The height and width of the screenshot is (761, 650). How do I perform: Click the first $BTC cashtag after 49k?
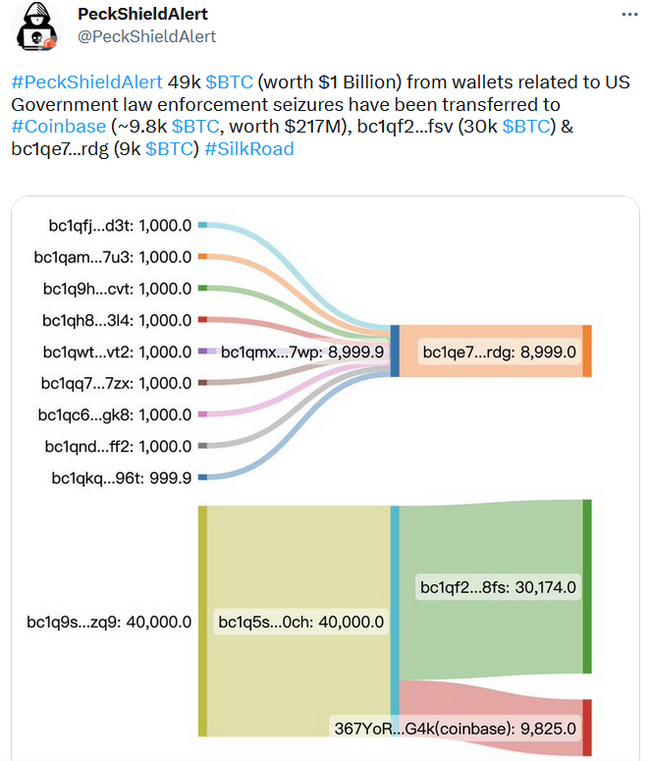(229, 82)
